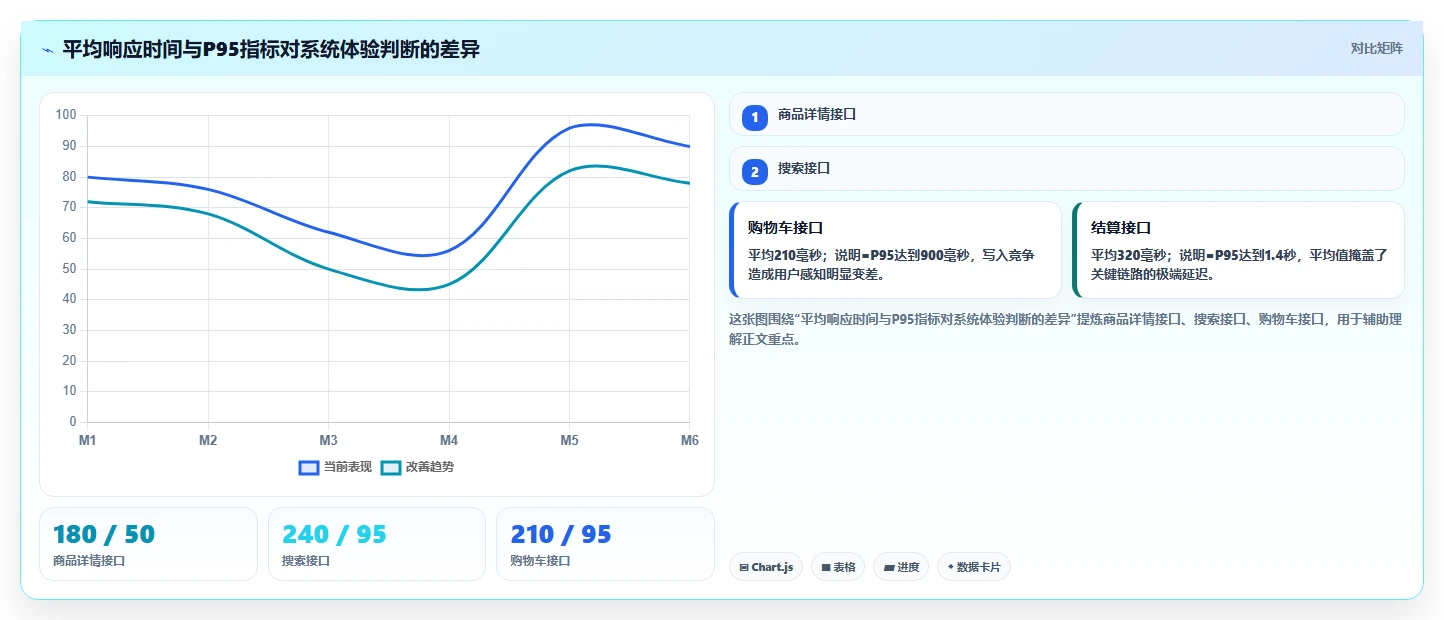Image resolution: width=1444 pixels, height=620 pixels.
Task: Click the summary paragraph starting 这张图围绕
Action: point(1066,329)
